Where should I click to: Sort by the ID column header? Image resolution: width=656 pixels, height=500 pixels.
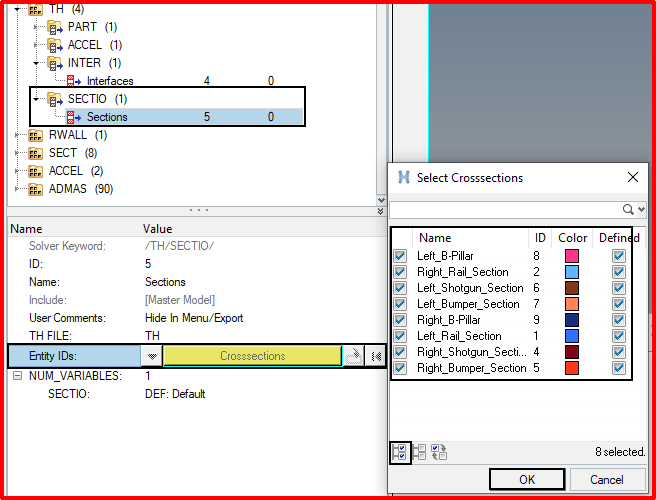click(x=540, y=238)
